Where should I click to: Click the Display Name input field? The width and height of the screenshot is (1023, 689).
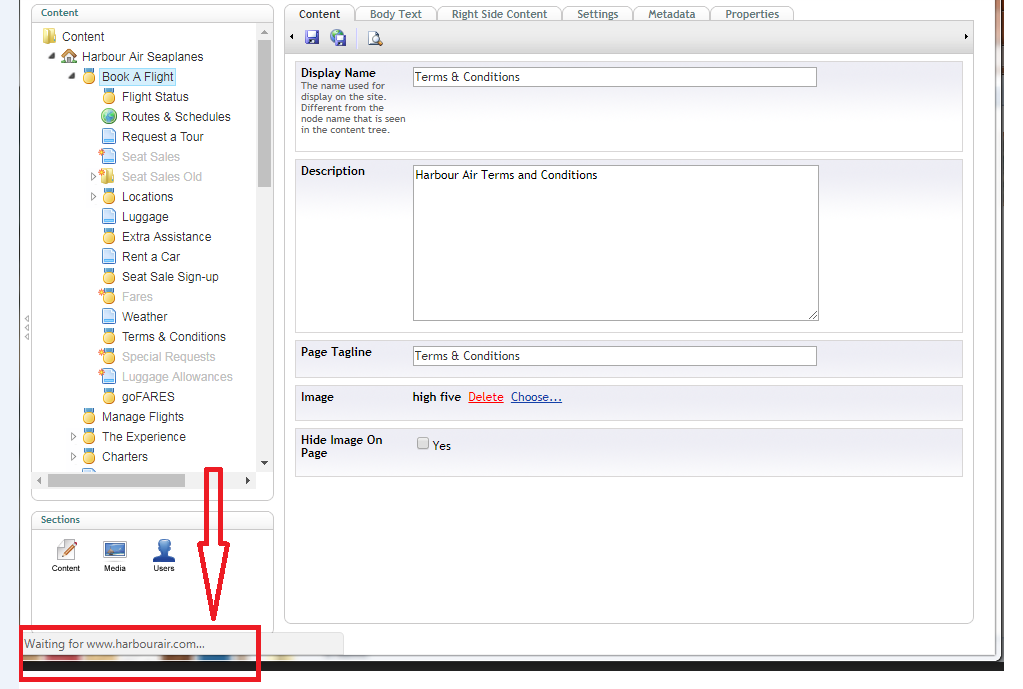pos(614,77)
